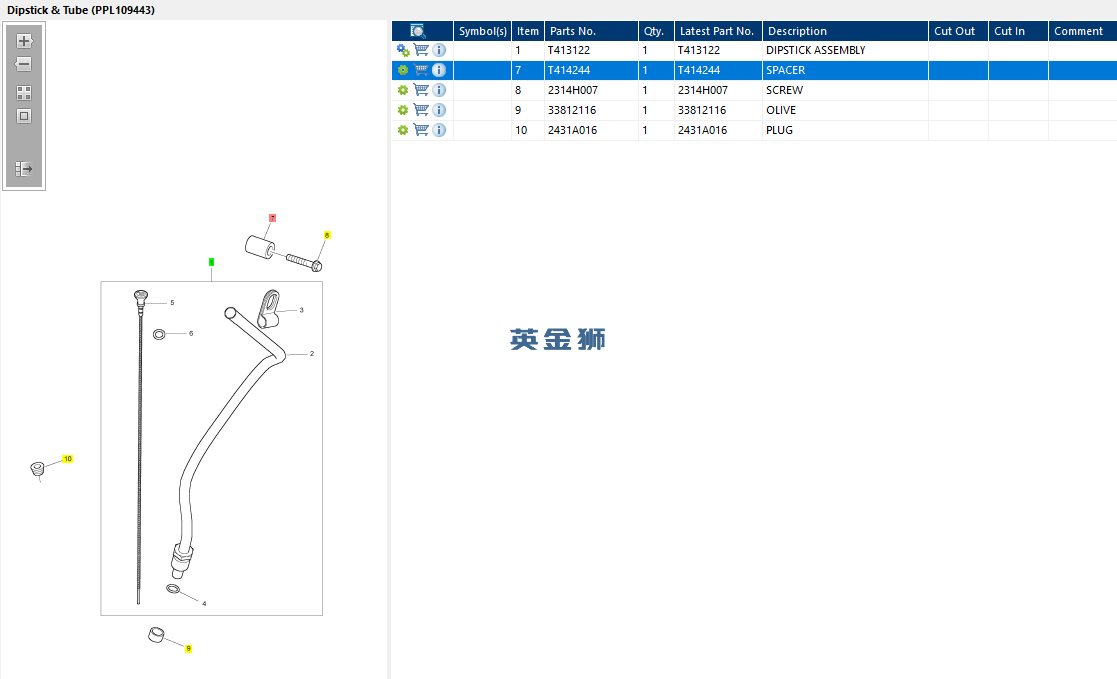The image size is (1117, 679).
Task: Zoom out of the parts diagram
Action: 24,64
